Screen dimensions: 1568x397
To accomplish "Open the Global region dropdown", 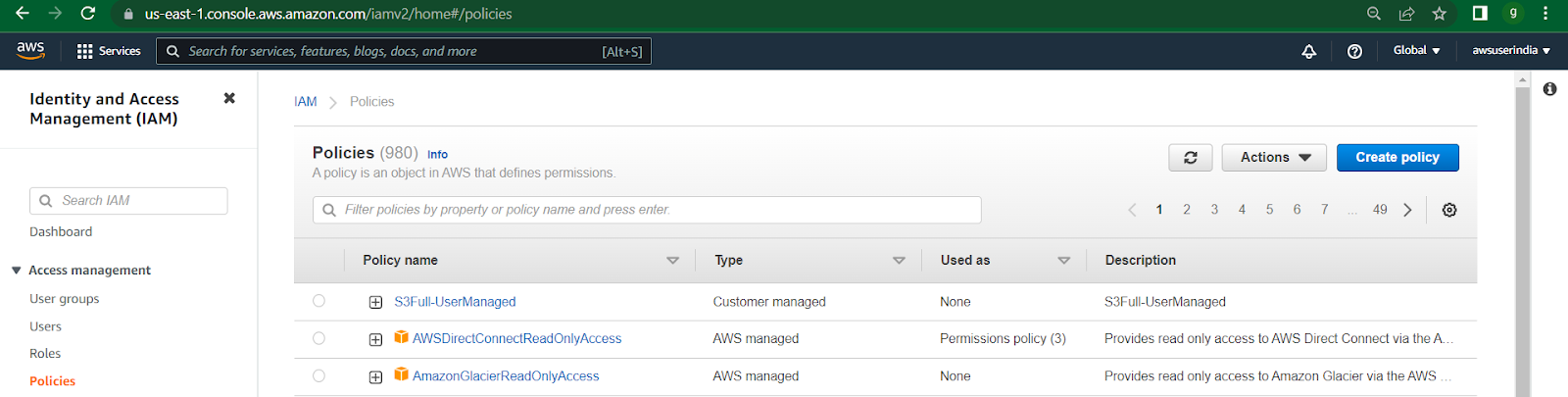I will click(x=1416, y=51).
